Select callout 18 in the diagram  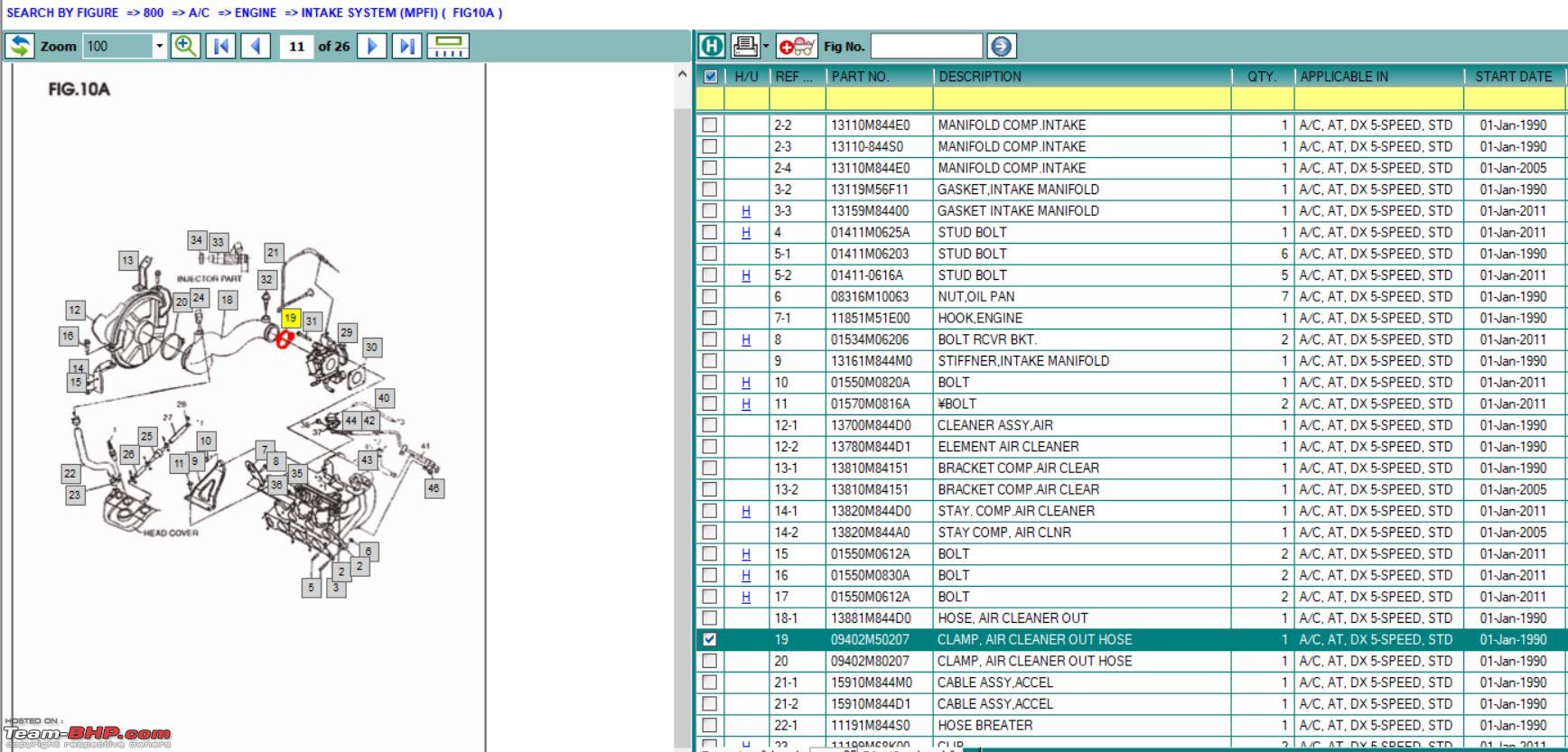[227, 300]
